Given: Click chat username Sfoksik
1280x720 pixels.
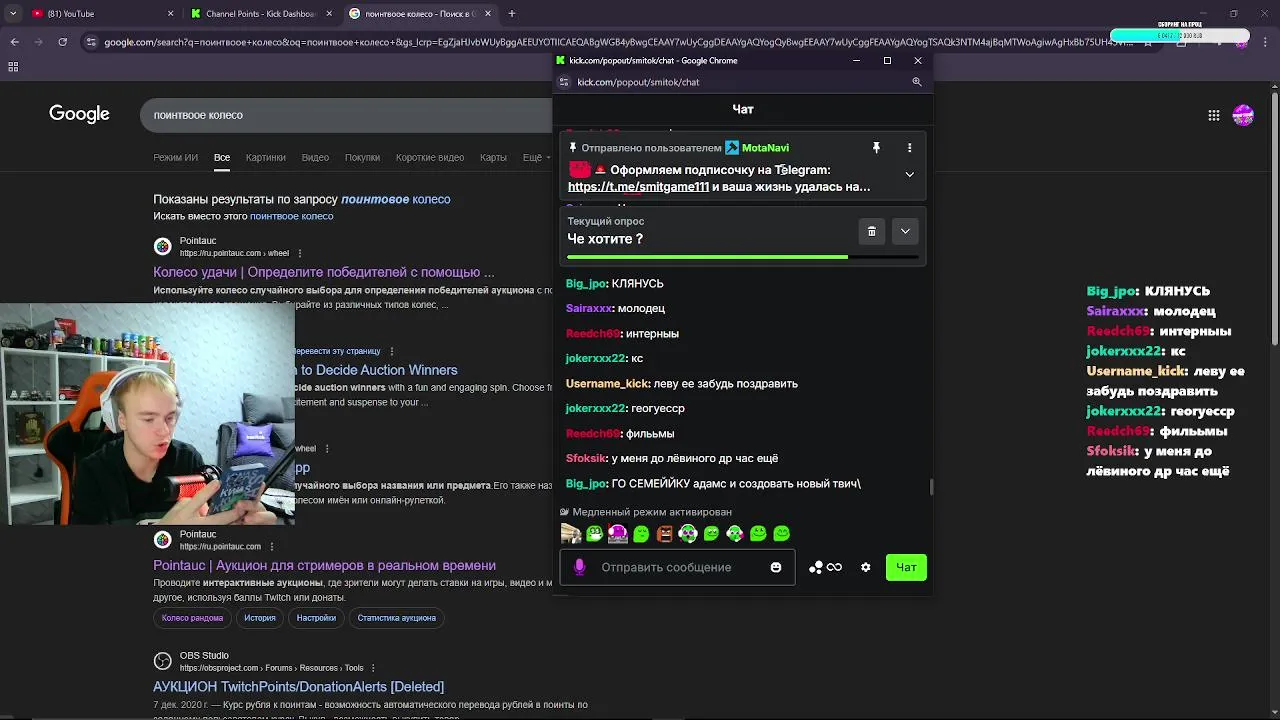Looking at the screenshot, I should point(586,459).
